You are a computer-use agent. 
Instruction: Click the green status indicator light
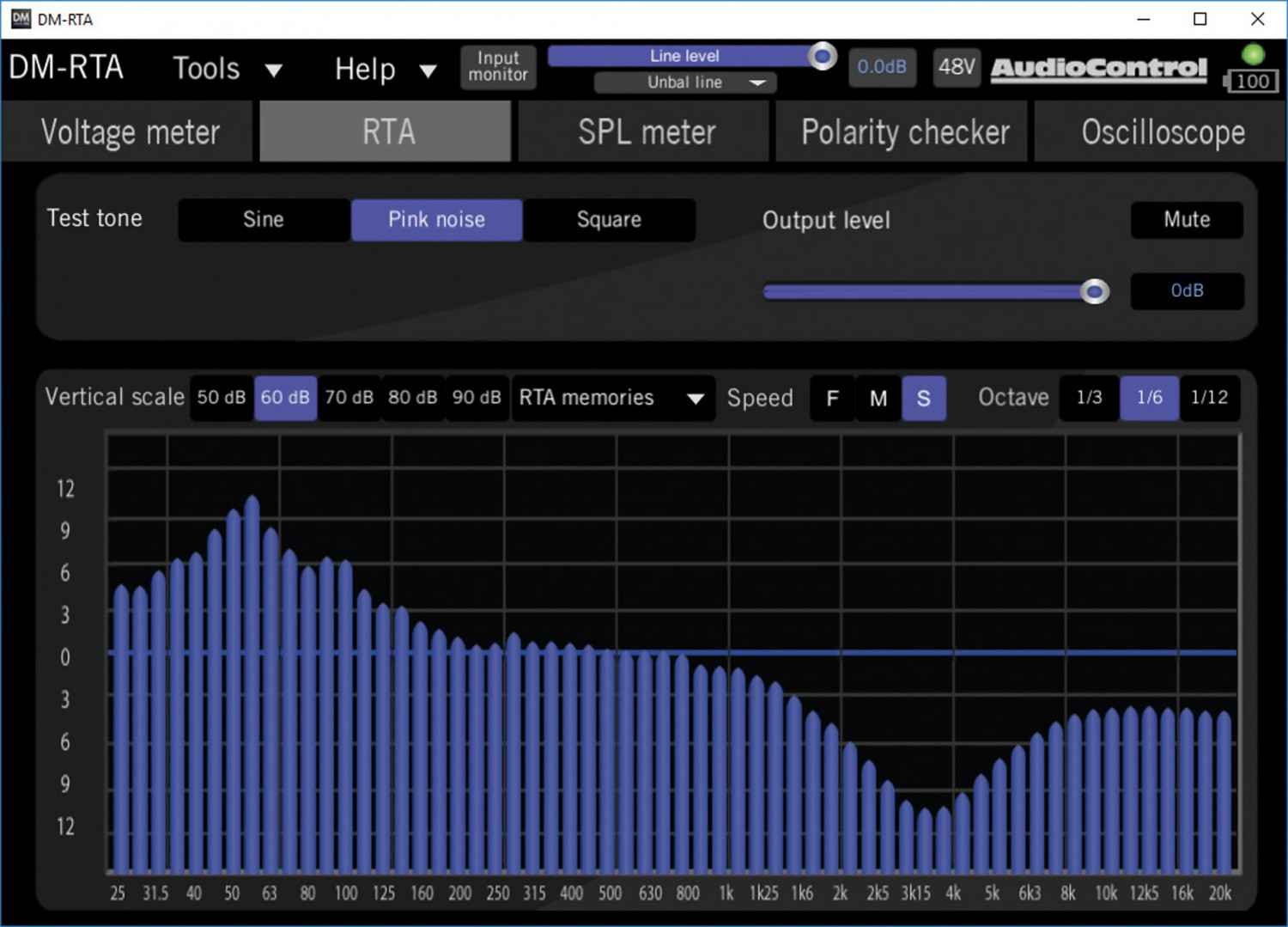click(x=1253, y=55)
